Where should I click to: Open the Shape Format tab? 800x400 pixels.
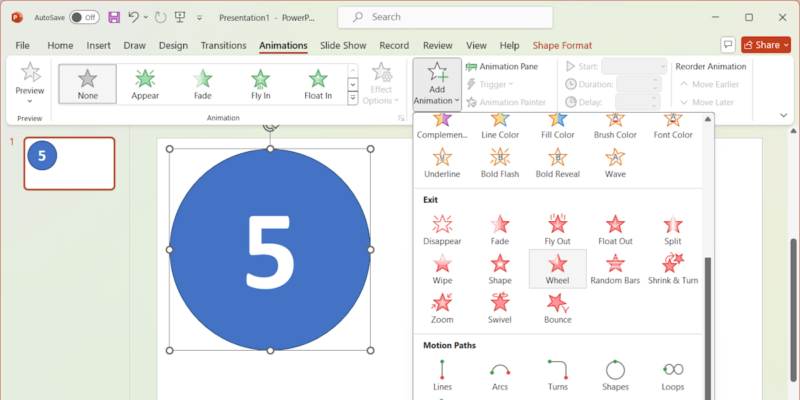click(x=562, y=45)
